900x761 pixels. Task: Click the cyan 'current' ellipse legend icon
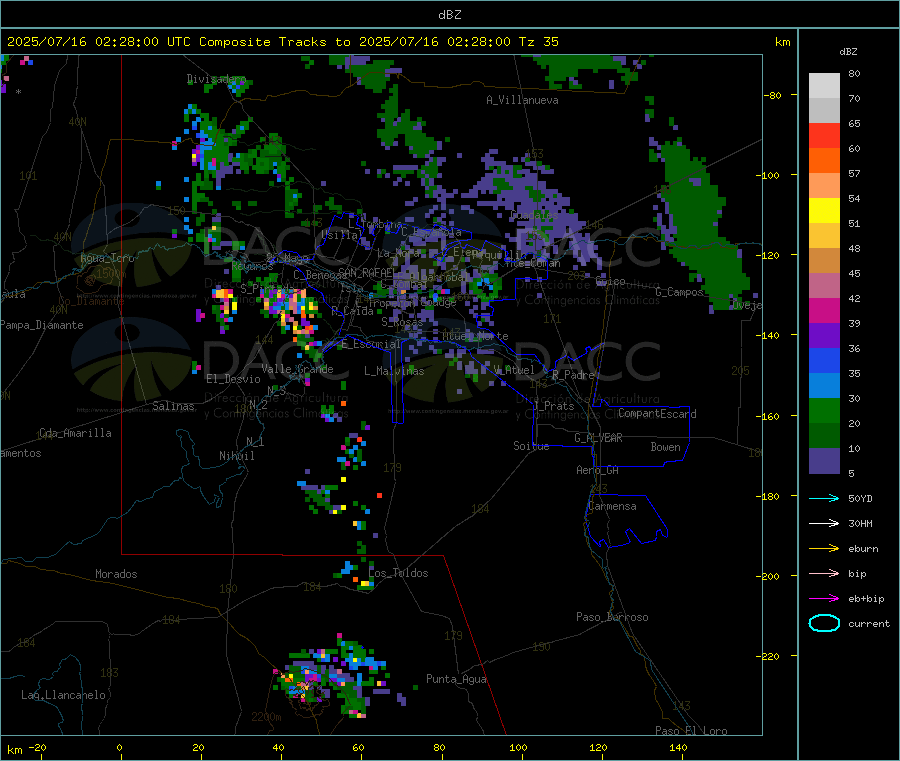click(824, 623)
